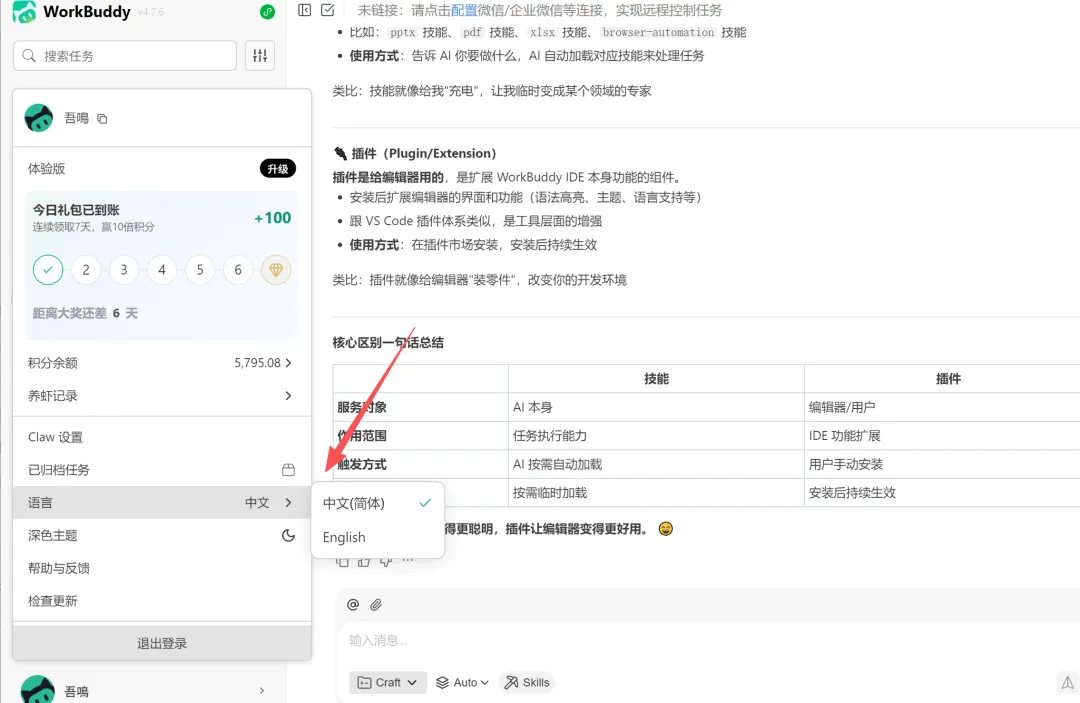This screenshot has height=703, width=1080.
Task: Toggle dark theme moon icon
Action: [289, 535]
